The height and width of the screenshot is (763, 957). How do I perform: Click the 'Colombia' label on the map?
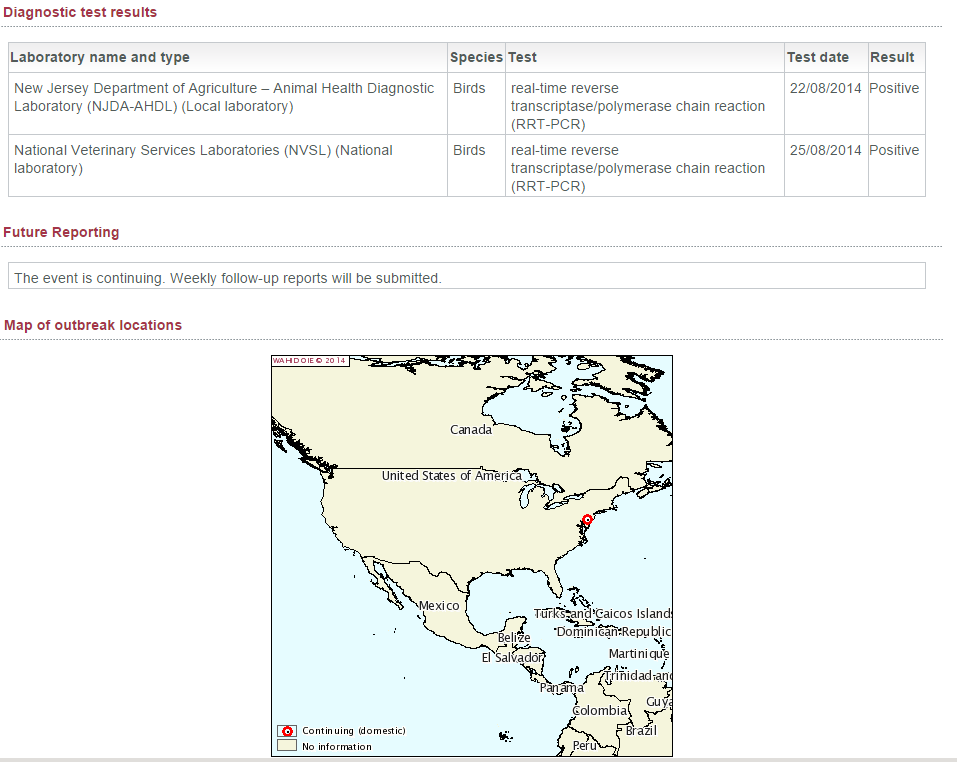point(600,711)
